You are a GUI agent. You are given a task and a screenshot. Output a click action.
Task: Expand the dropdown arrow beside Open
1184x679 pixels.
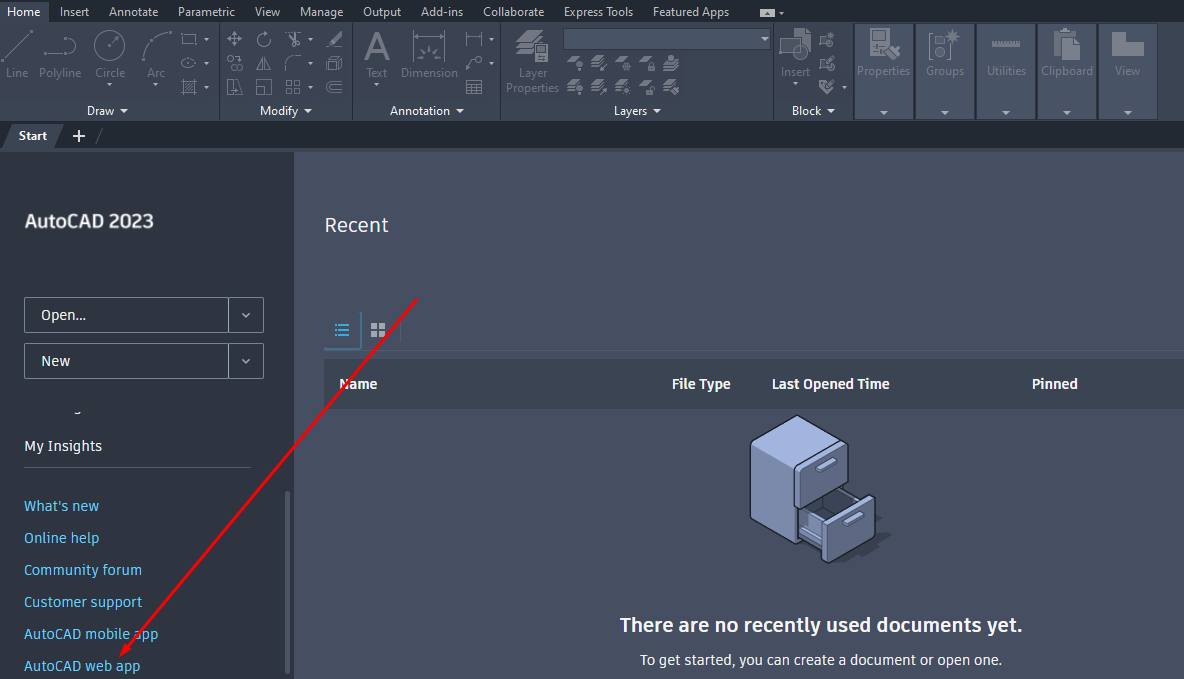pos(246,315)
